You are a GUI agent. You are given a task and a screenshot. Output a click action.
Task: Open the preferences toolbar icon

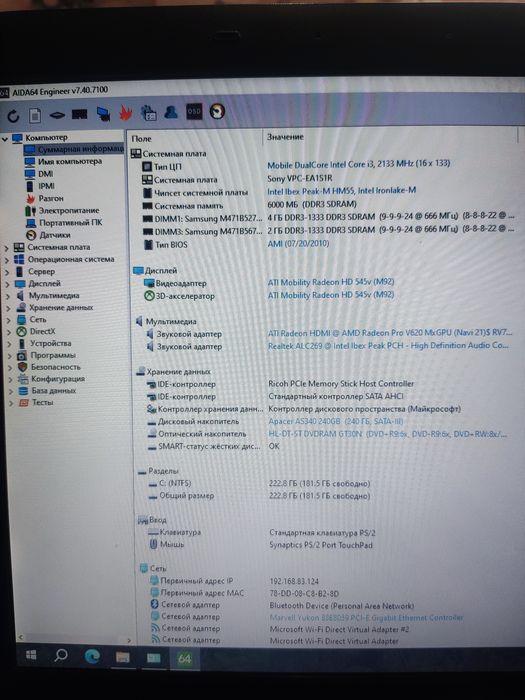coord(149,113)
